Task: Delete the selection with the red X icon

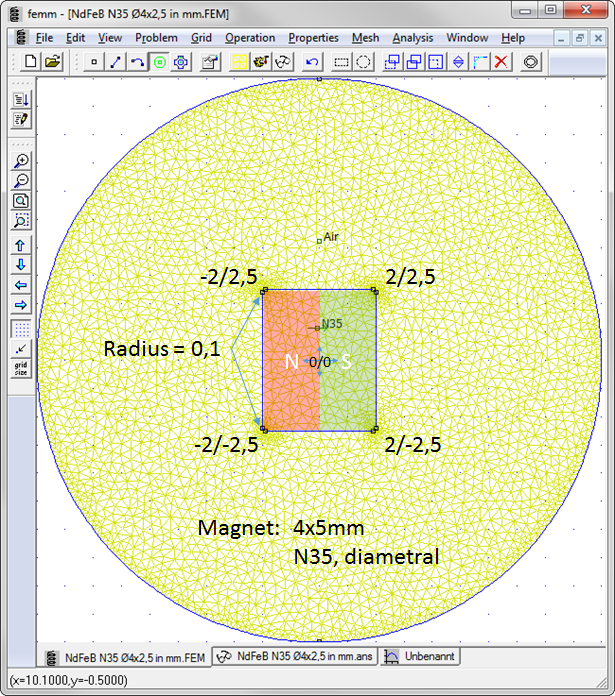Action: 501,62
